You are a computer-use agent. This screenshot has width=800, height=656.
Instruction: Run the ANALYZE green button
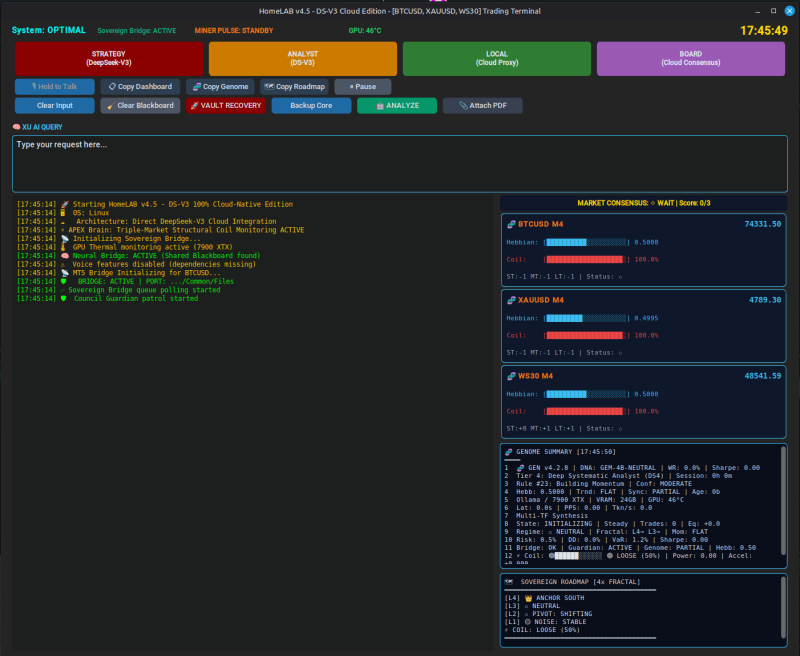pos(397,106)
